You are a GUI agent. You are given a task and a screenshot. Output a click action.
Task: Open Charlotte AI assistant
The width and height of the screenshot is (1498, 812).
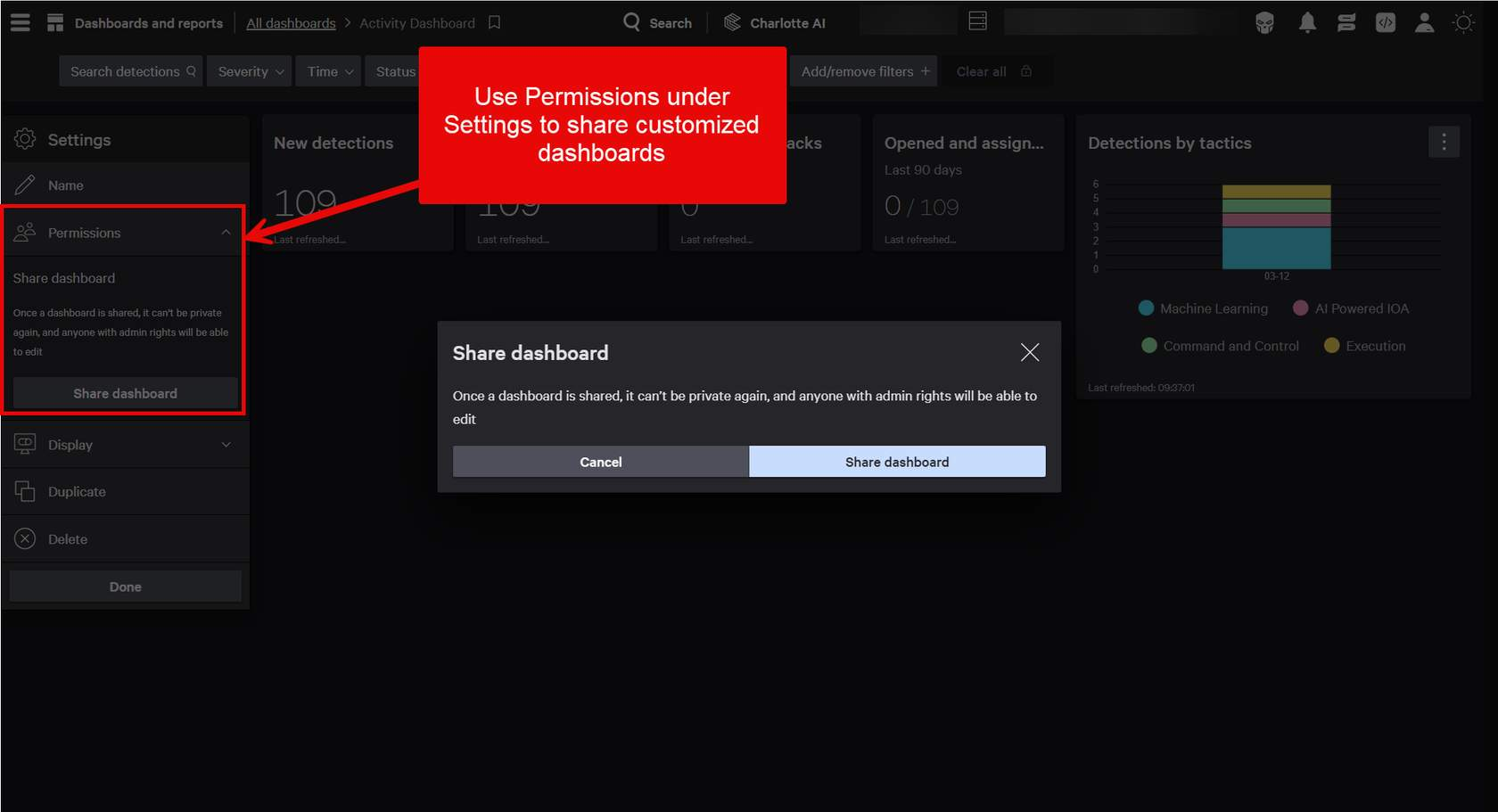coord(774,23)
